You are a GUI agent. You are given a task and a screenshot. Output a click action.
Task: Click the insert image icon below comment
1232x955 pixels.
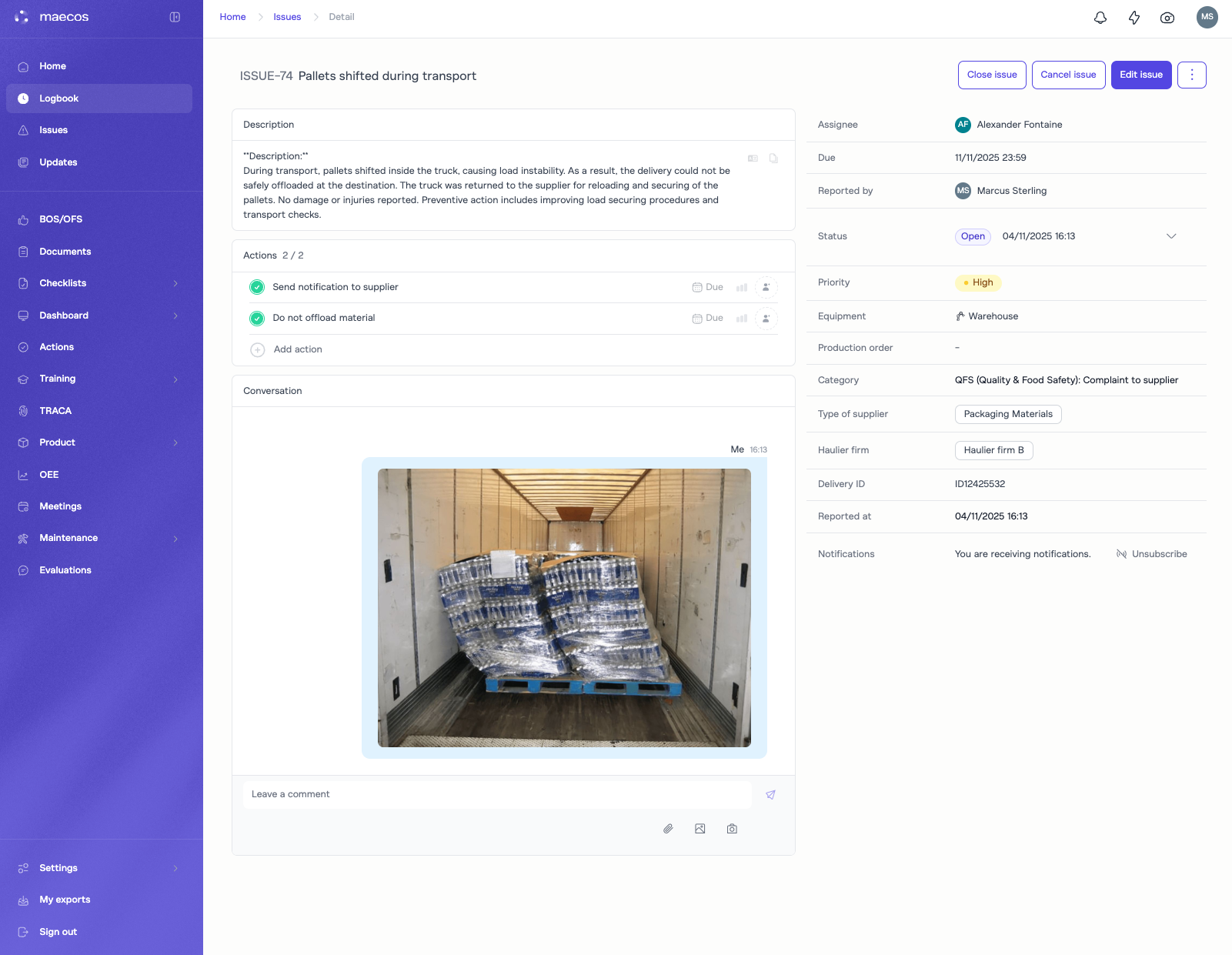point(700,829)
